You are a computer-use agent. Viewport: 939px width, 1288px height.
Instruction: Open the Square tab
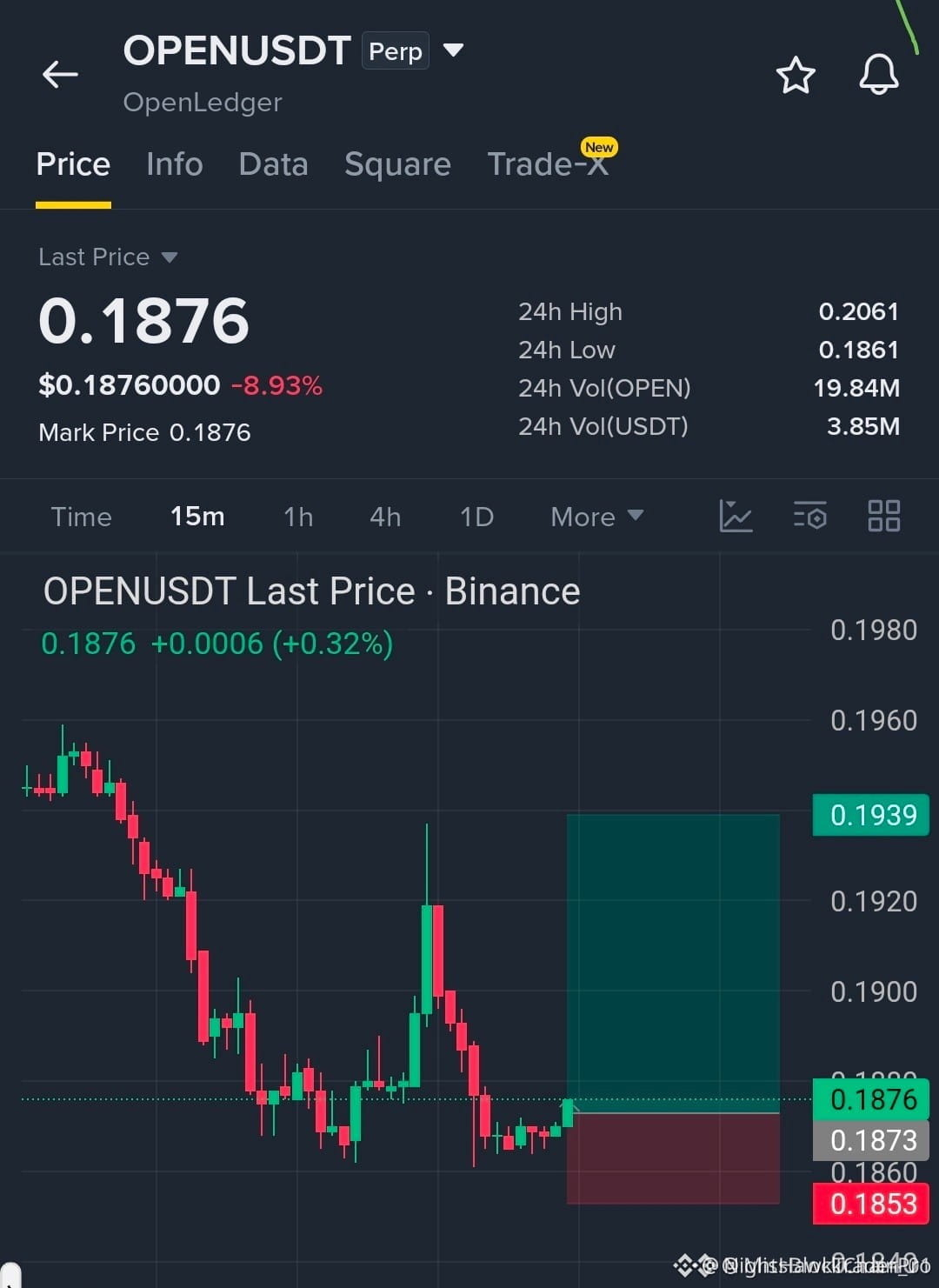coord(397,164)
